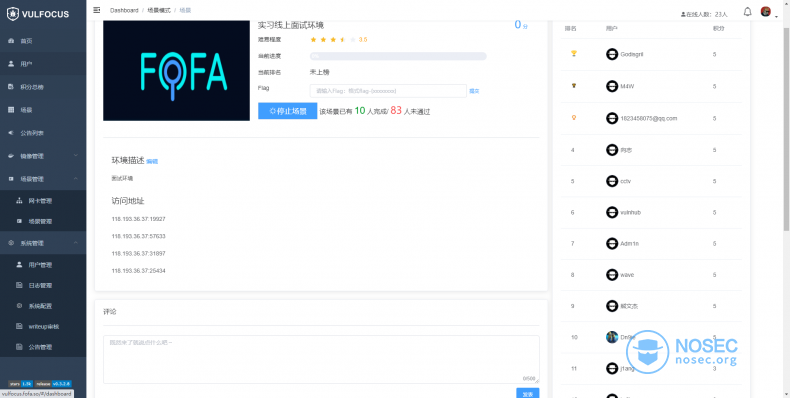Go to 场景模式 breadcrumb
The image size is (790, 398).
[159, 10]
